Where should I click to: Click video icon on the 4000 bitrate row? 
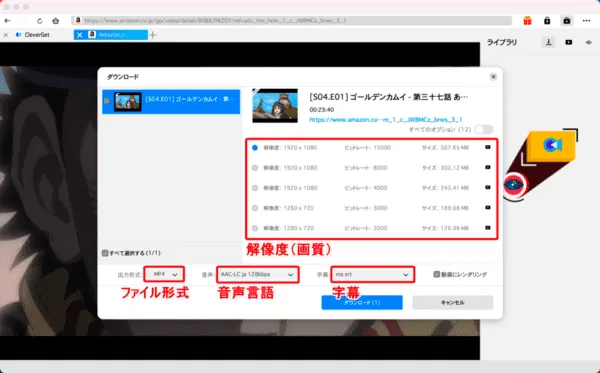tap(488, 187)
